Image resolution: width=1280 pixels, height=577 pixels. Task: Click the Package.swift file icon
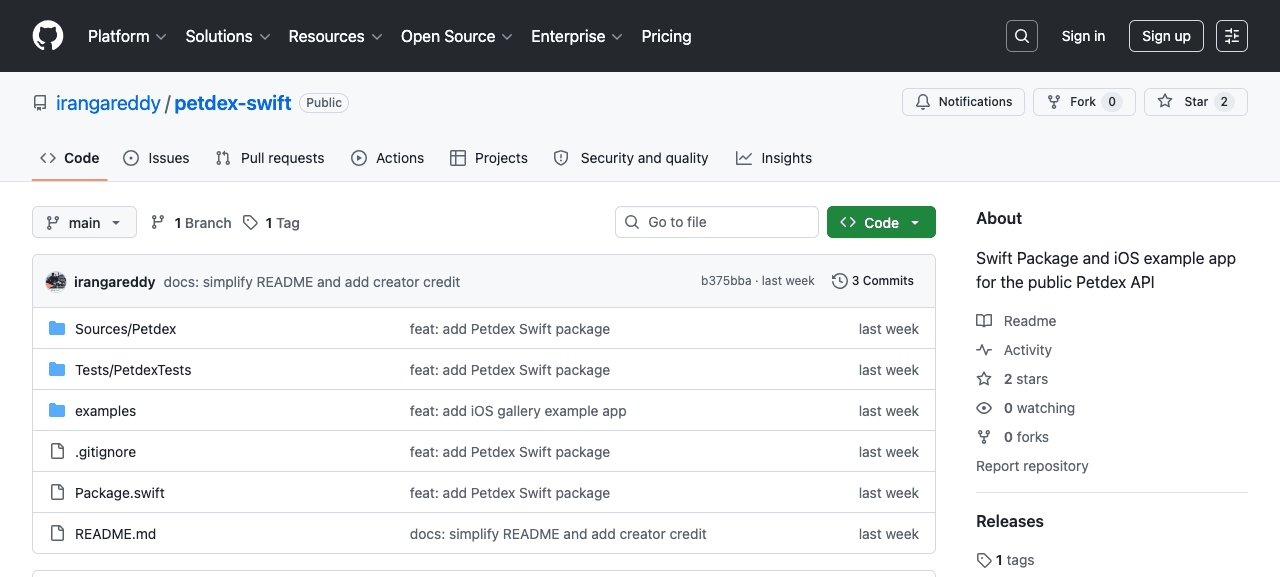(57, 493)
